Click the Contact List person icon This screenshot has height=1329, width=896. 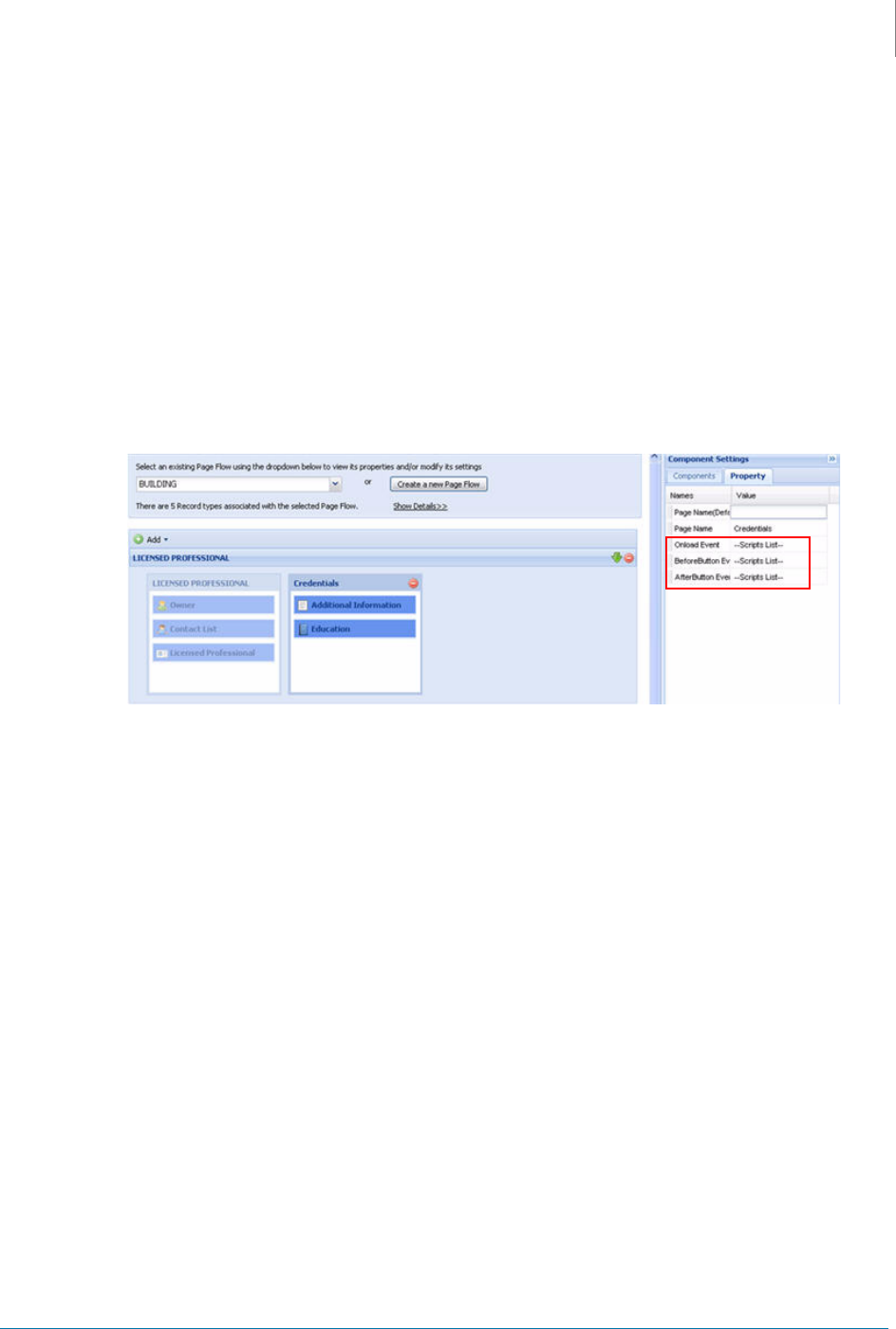point(162,628)
